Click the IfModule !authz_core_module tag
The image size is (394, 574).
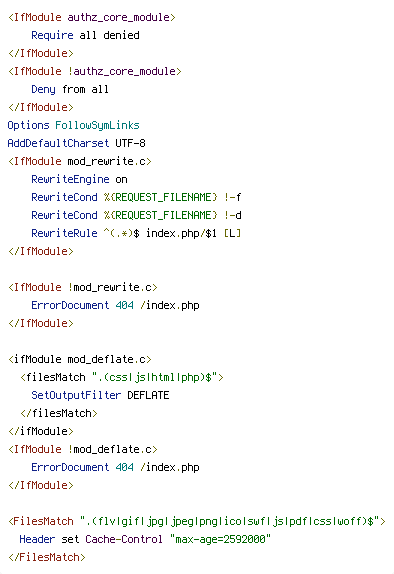[x=95, y=71]
